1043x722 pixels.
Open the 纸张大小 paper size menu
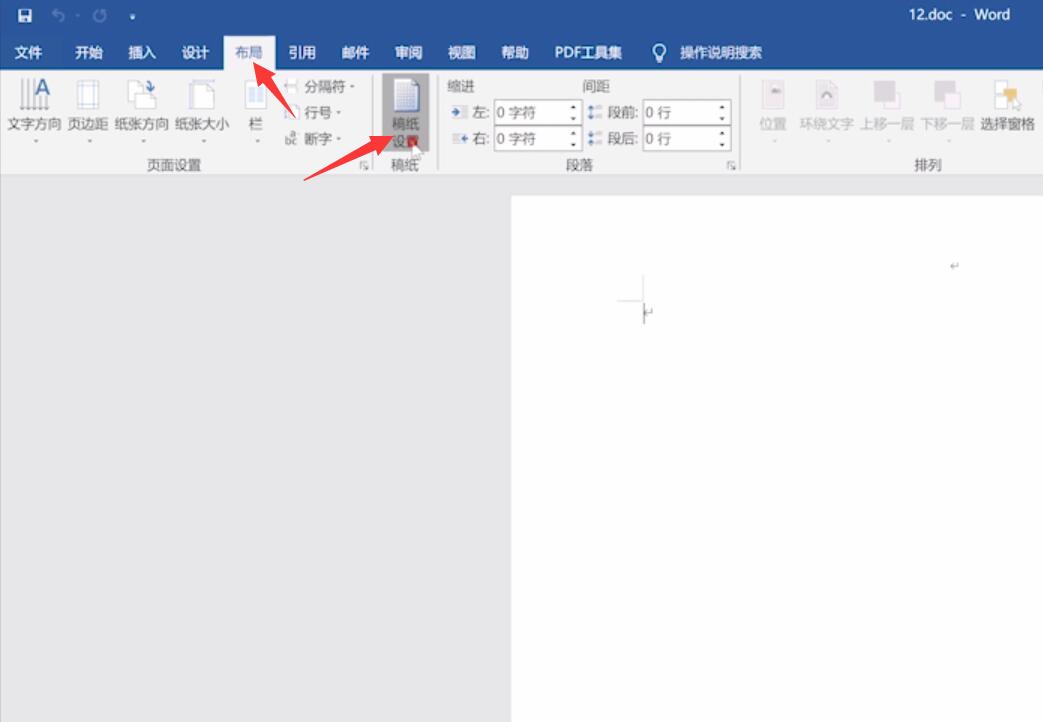click(202, 112)
